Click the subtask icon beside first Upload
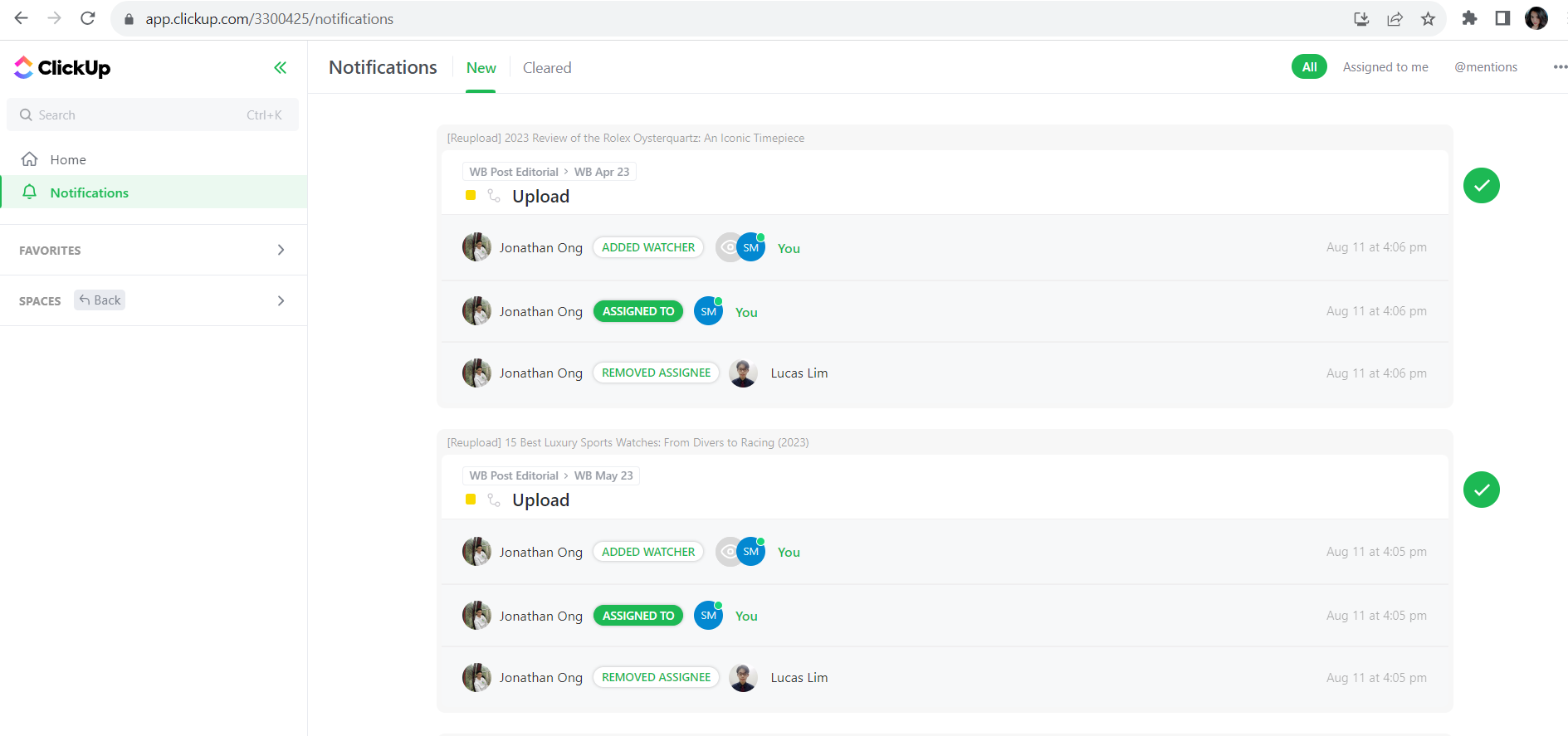This screenshot has height=736, width=1568. (494, 196)
